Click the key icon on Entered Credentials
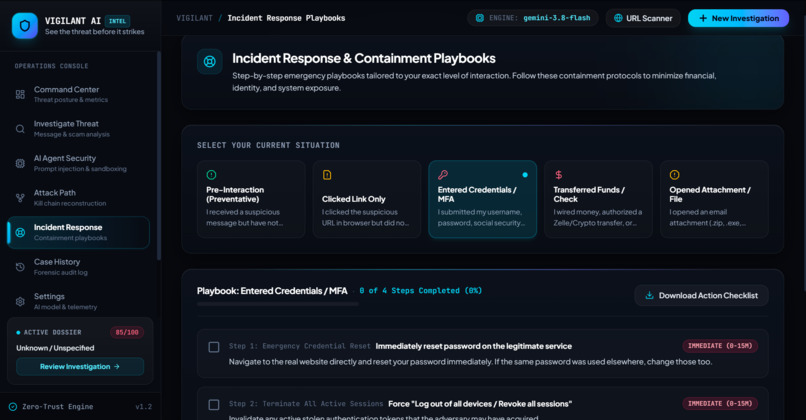806x420 pixels. (x=443, y=175)
